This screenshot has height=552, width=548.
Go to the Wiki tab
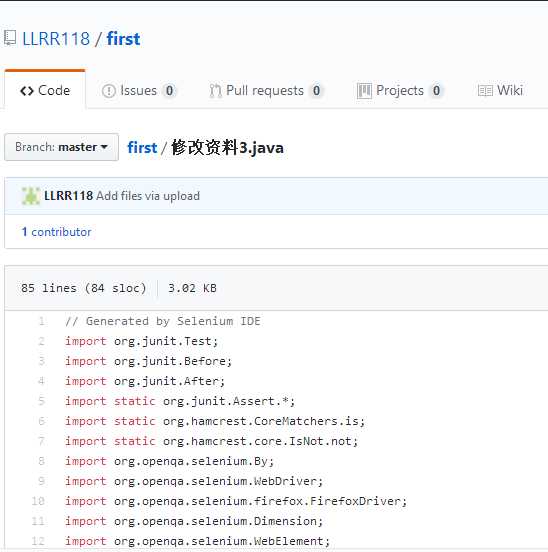click(500, 90)
